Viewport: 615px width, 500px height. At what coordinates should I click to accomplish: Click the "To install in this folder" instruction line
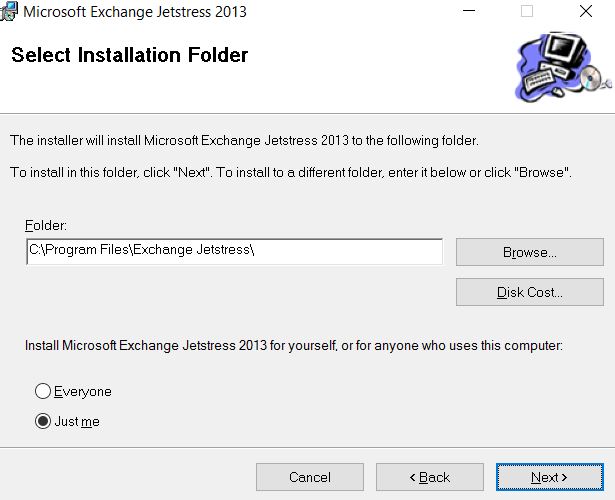[290, 172]
